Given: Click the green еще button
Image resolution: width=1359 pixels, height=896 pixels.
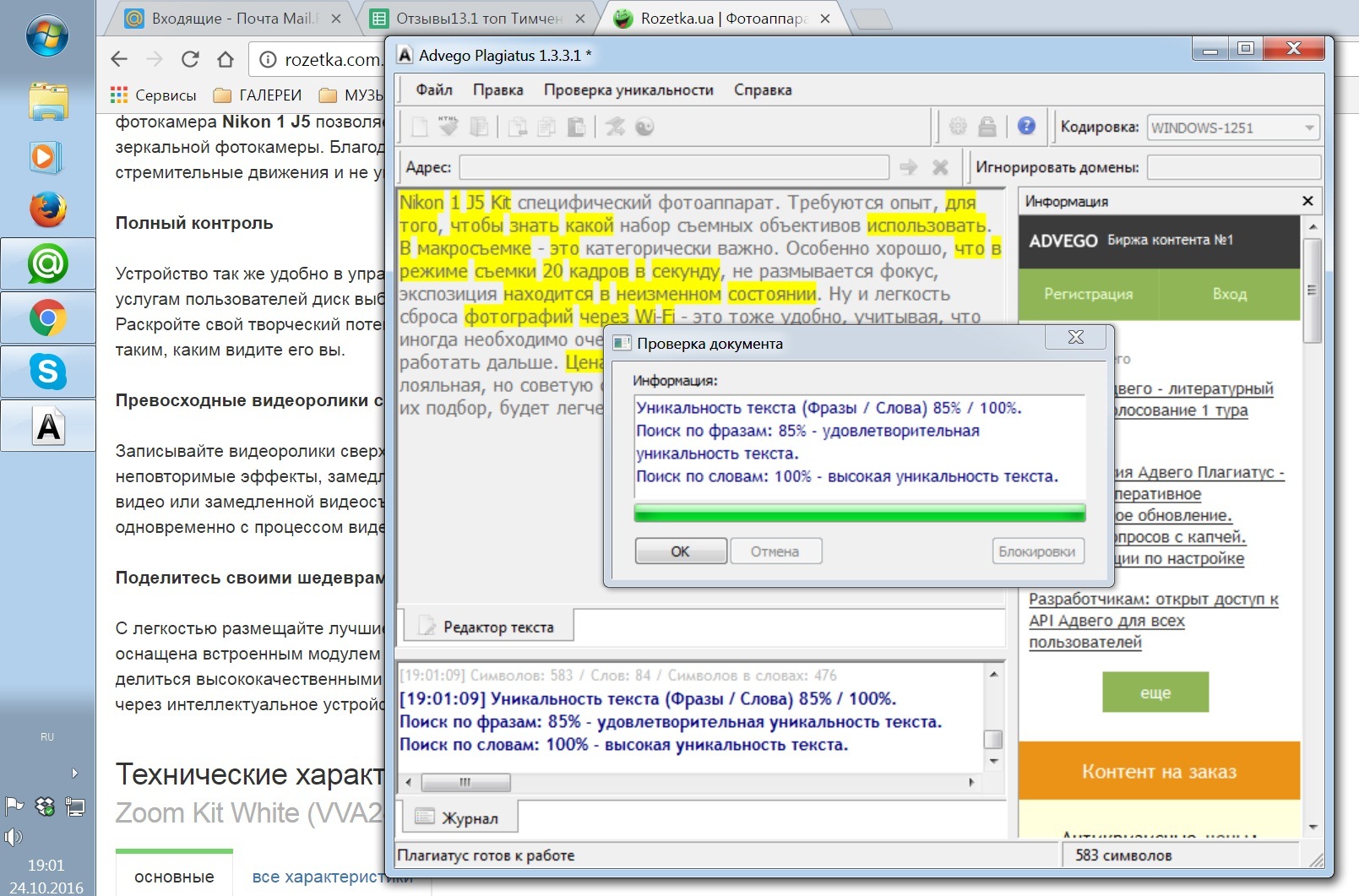Looking at the screenshot, I should point(1155,692).
